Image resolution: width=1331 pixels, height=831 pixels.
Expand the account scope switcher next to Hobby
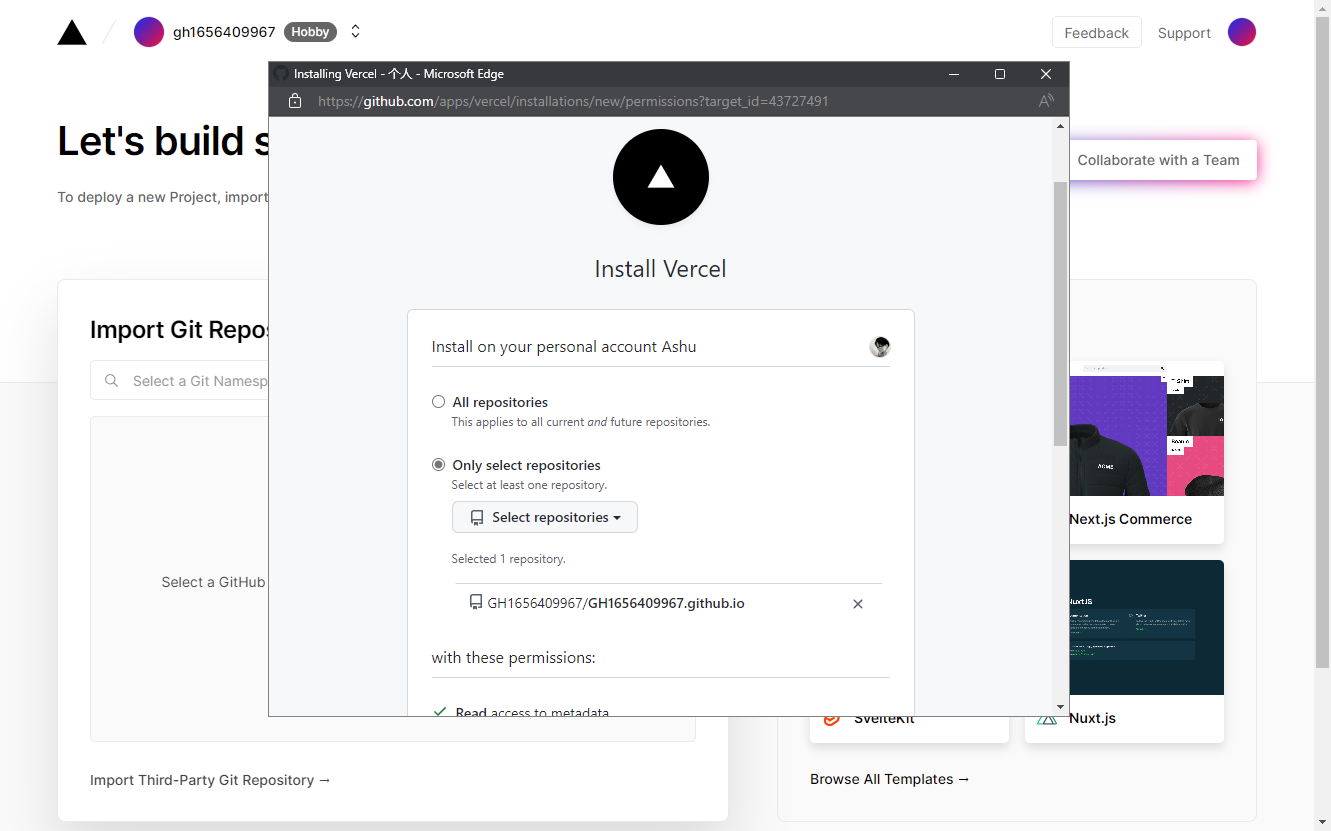point(355,32)
